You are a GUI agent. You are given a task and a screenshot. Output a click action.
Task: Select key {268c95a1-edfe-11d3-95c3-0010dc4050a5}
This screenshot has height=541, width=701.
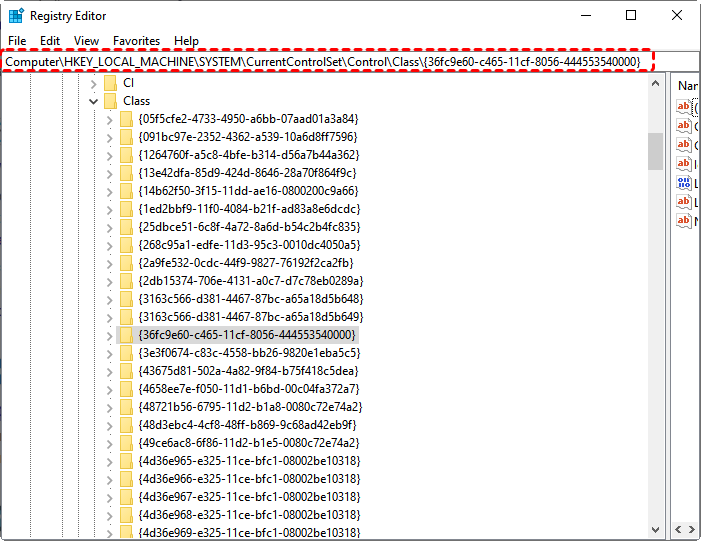[x=249, y=245]
